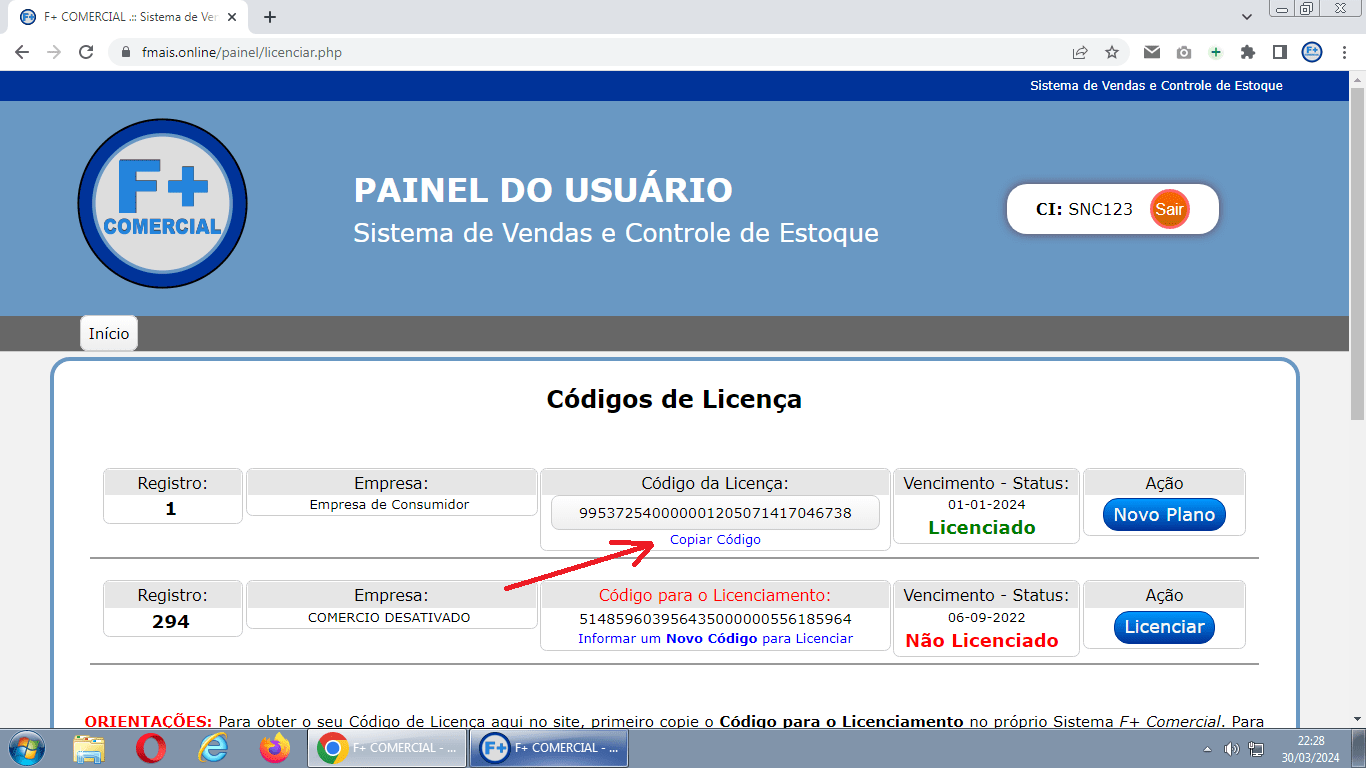Click the browser forward arrow

[54, 52]
